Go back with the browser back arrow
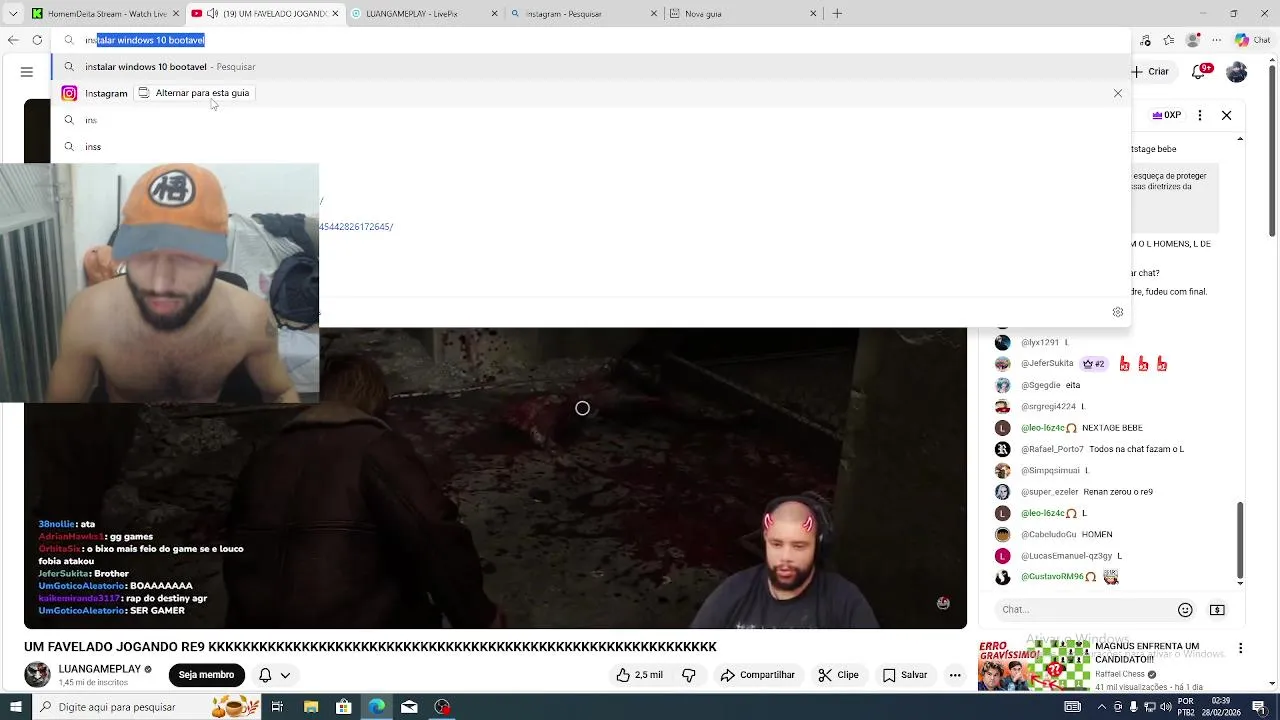The image size is (1280, 720). click(x=12, y=40)
